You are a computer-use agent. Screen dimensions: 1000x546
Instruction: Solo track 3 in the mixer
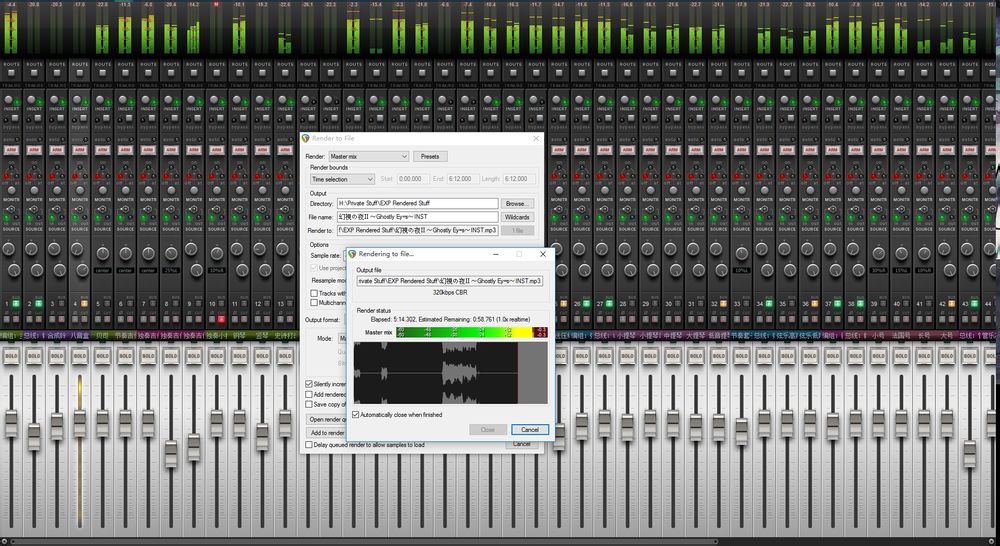click(x=56, y=354)
